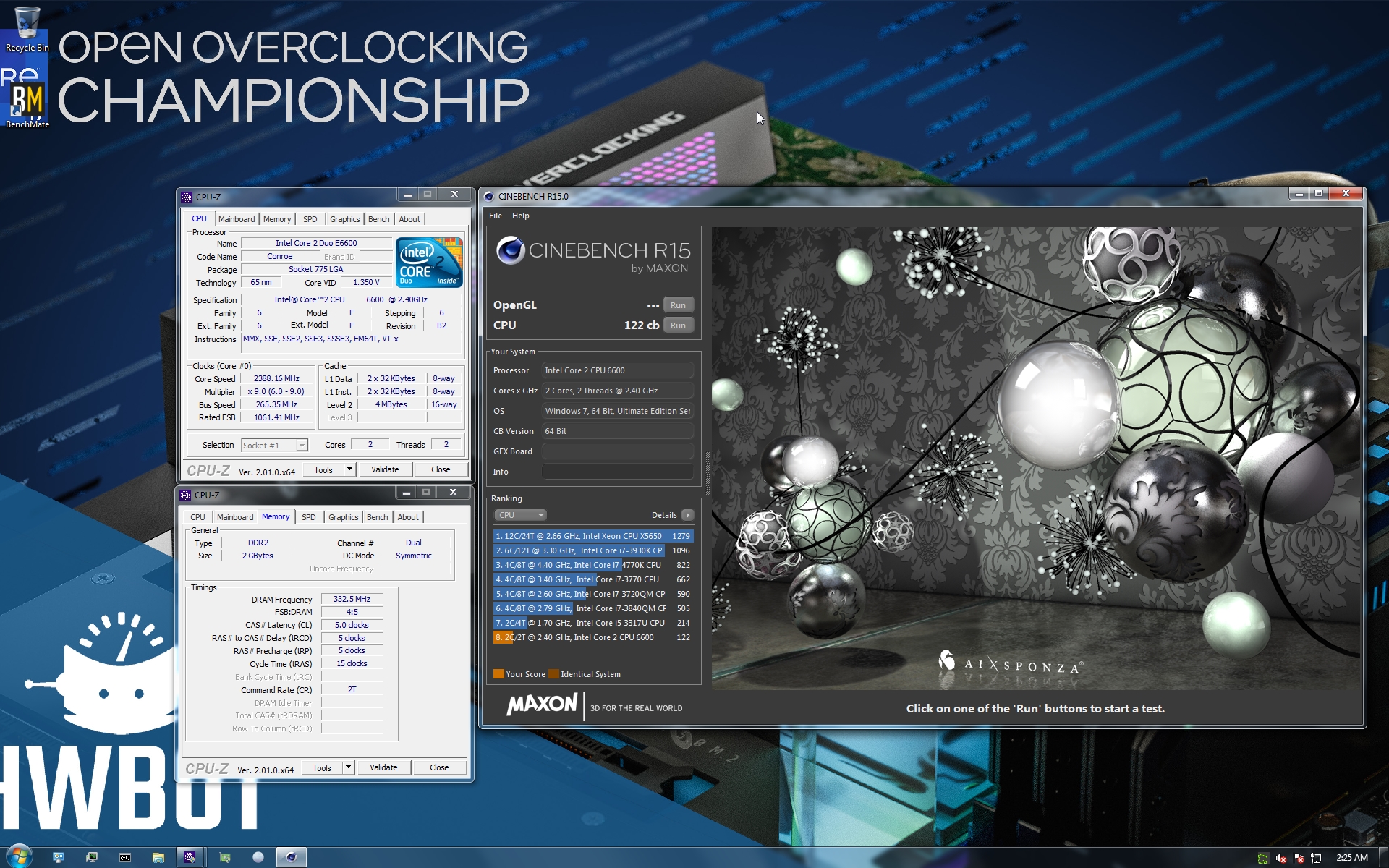
Task: Click Close in lower CPU-Z window
Action: point(439,767)
